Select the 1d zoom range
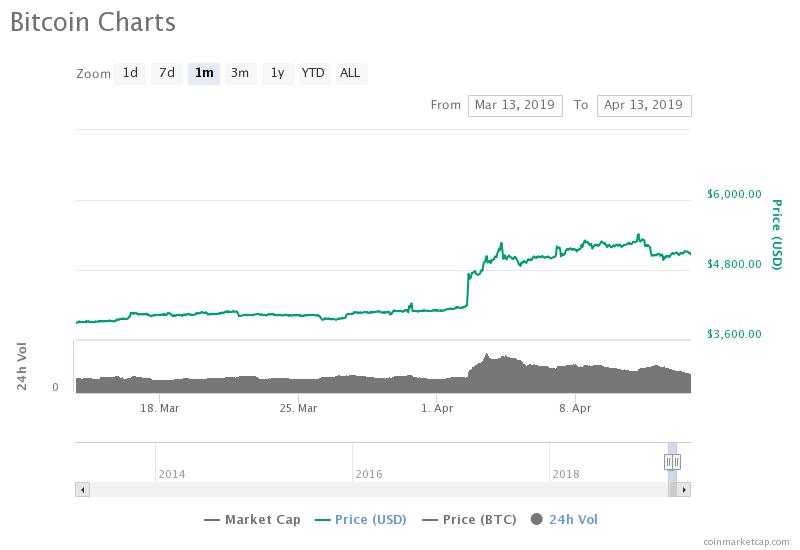Viewport: 800px width, 550px height. pyautogui.click(x=130, y=73)
